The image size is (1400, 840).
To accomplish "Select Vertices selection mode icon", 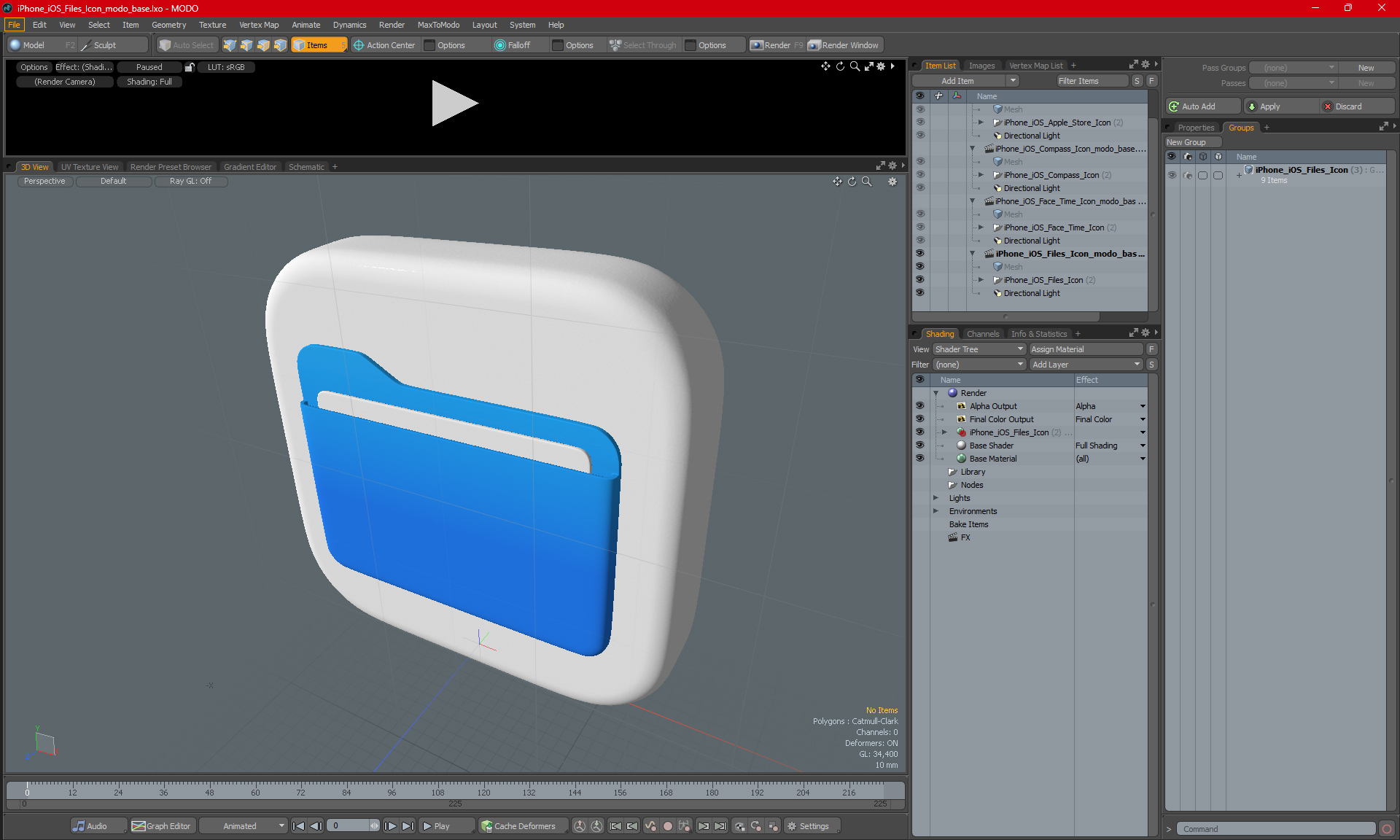I will pyautogui.click(x=230, y=45).
